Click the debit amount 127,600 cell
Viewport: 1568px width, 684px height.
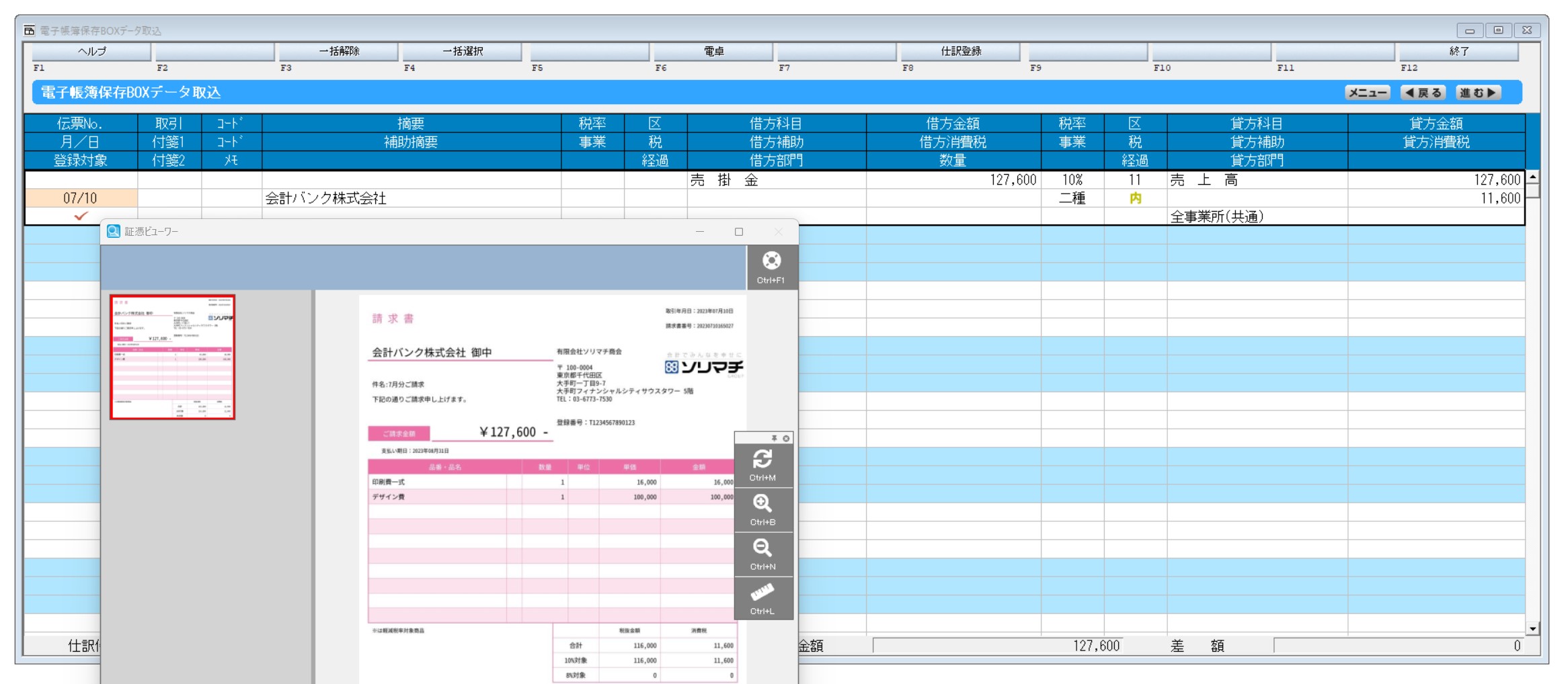[953, 180]
